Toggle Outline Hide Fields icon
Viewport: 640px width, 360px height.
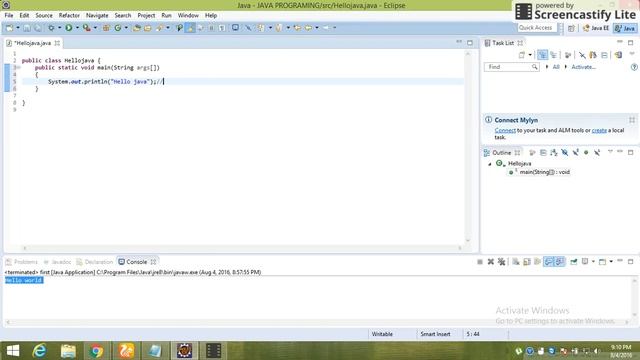pyautogui.click(x=564, y=153)
